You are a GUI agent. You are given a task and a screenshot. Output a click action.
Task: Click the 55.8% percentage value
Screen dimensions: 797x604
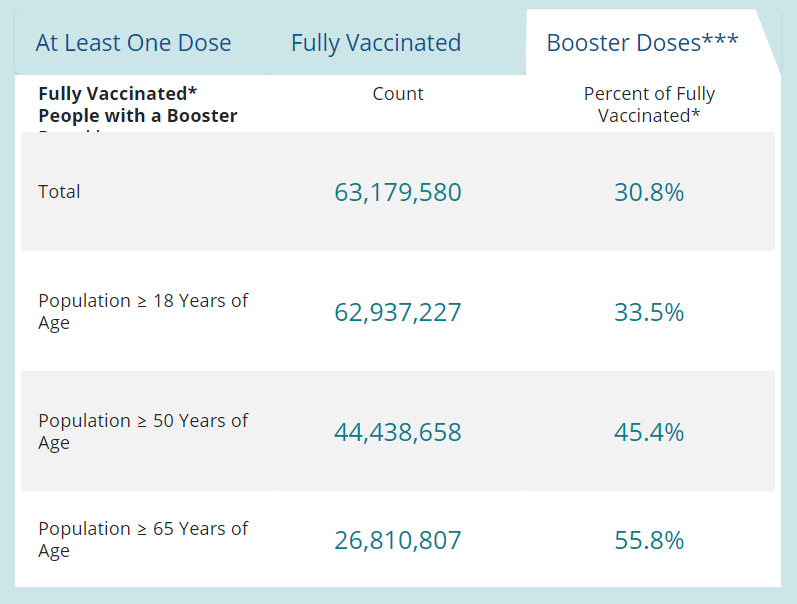649,541
